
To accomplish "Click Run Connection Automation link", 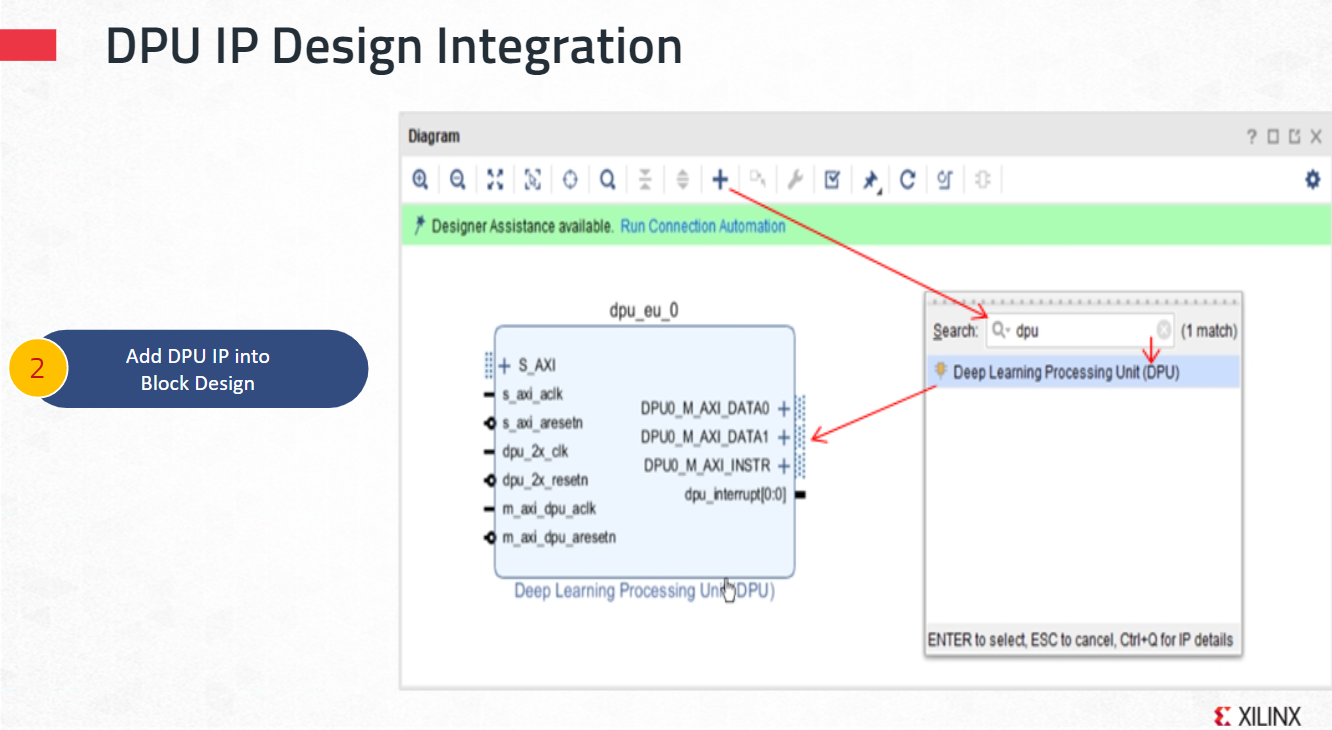I will [702, 226].
